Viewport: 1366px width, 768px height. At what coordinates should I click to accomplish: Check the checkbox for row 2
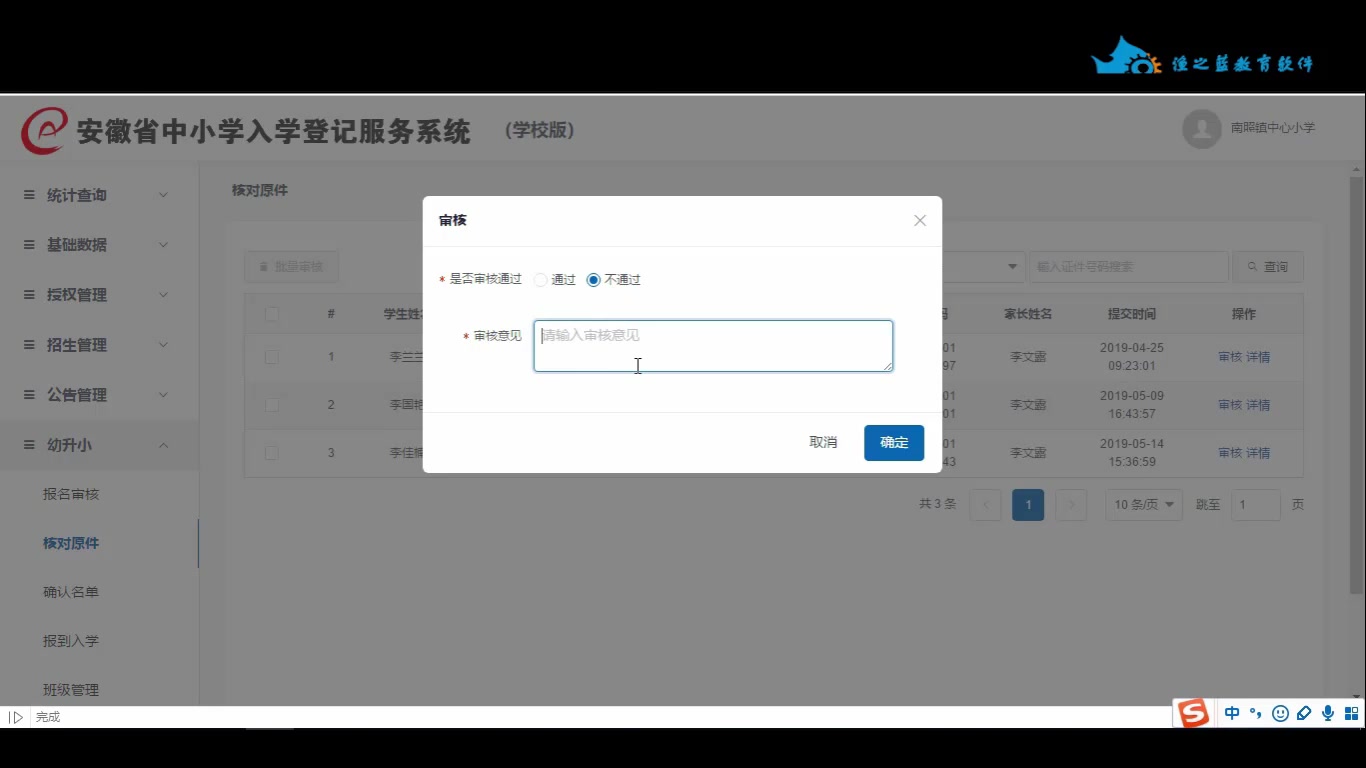pyautogui.click(x=272, y=405)
